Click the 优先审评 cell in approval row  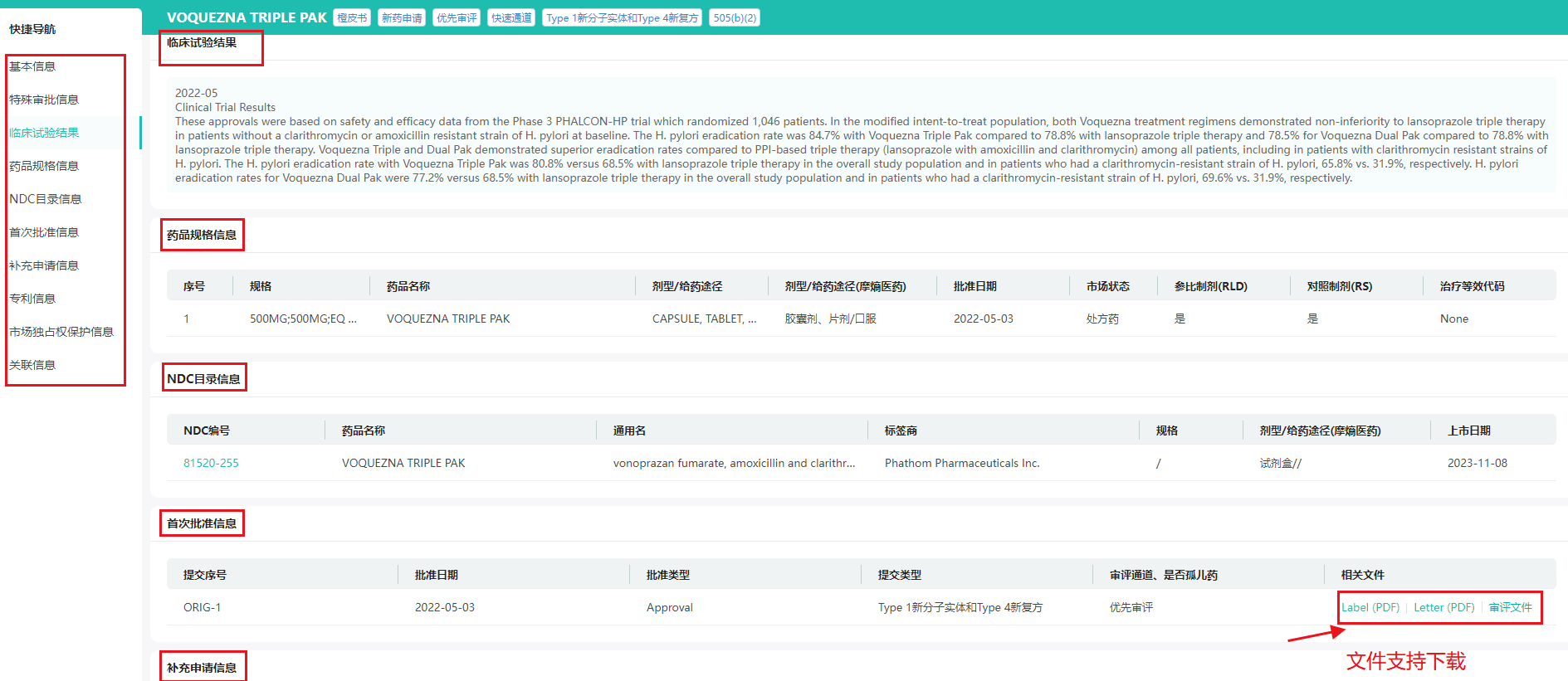pyautogui.click(x=1131, y=607)
